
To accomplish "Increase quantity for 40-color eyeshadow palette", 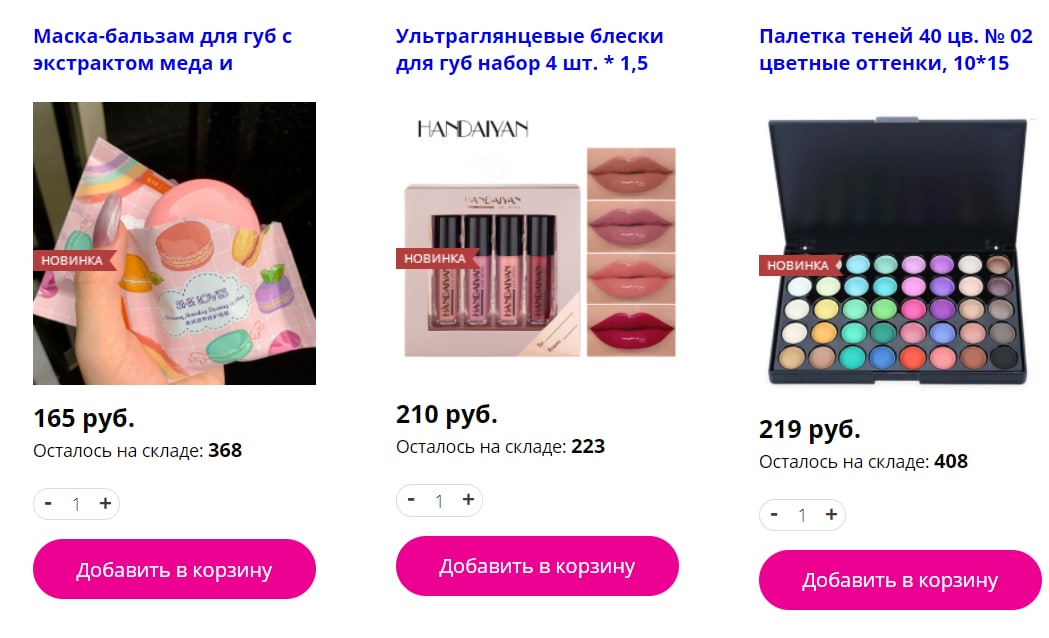I will 831,514.
